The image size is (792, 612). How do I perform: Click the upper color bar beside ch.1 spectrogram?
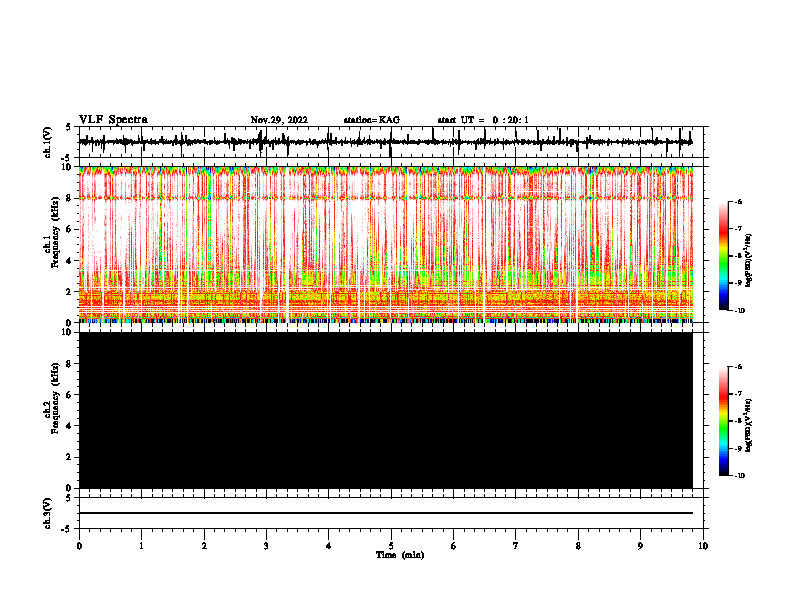tap(723, 256)
